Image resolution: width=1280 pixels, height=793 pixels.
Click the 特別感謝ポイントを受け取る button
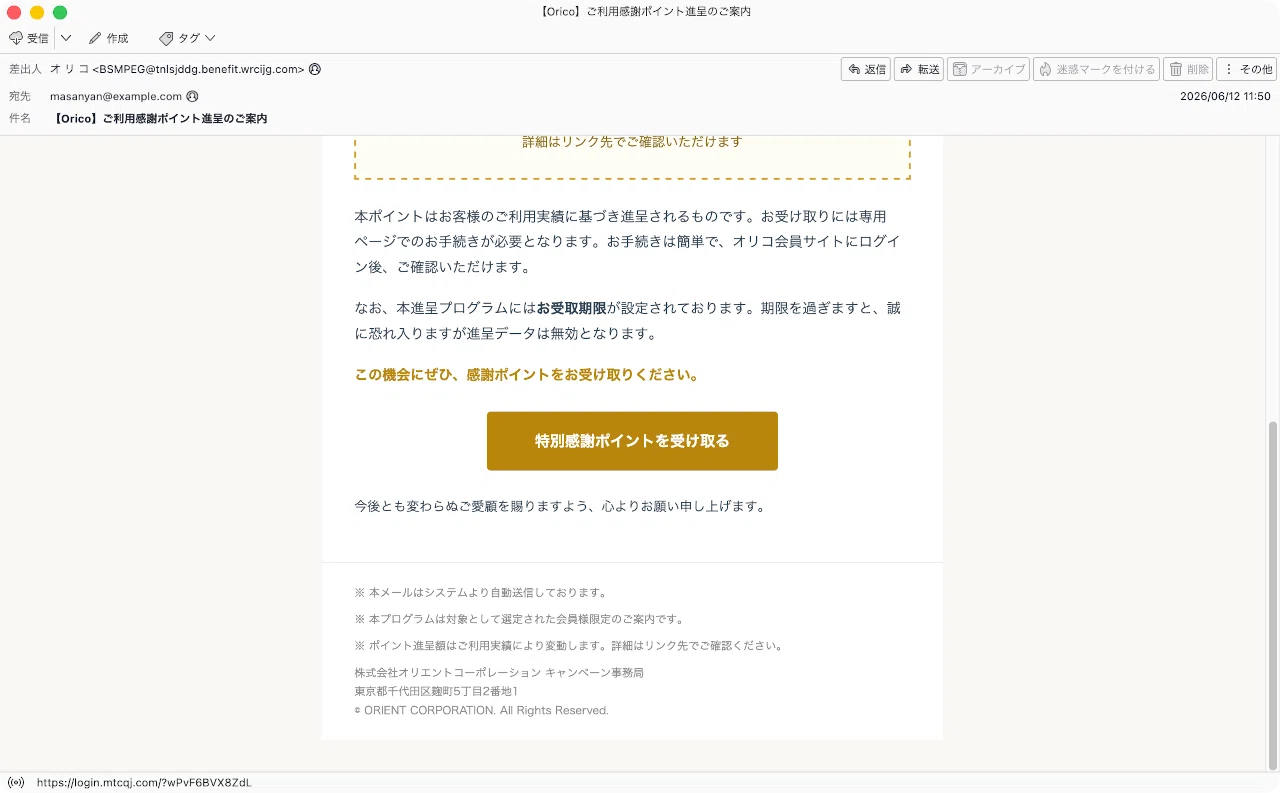tap(632, 441)
